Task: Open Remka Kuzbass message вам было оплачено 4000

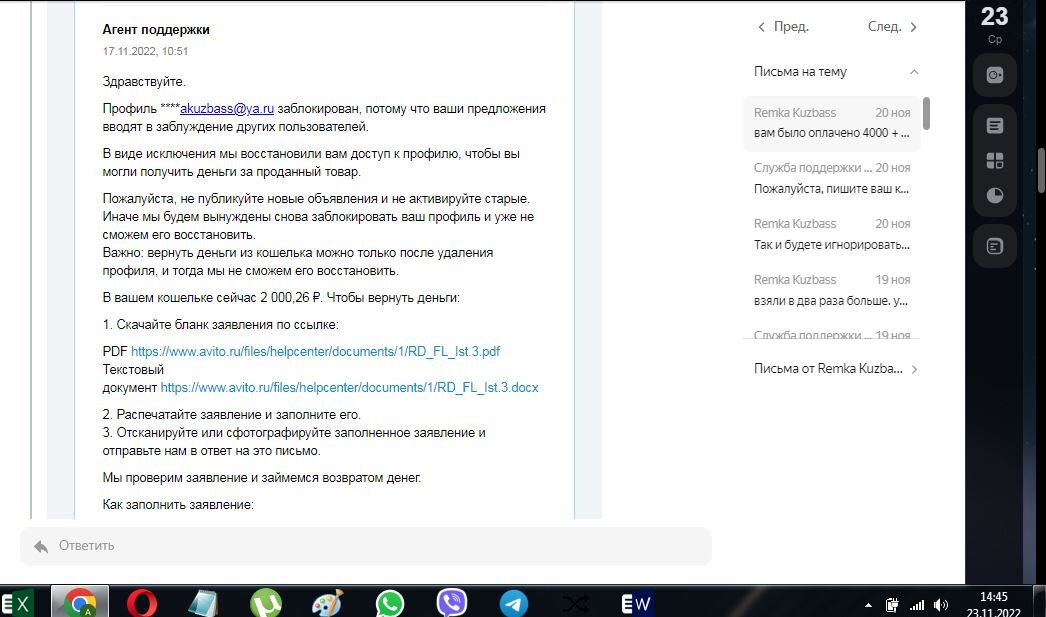Action: pos(832,123)
